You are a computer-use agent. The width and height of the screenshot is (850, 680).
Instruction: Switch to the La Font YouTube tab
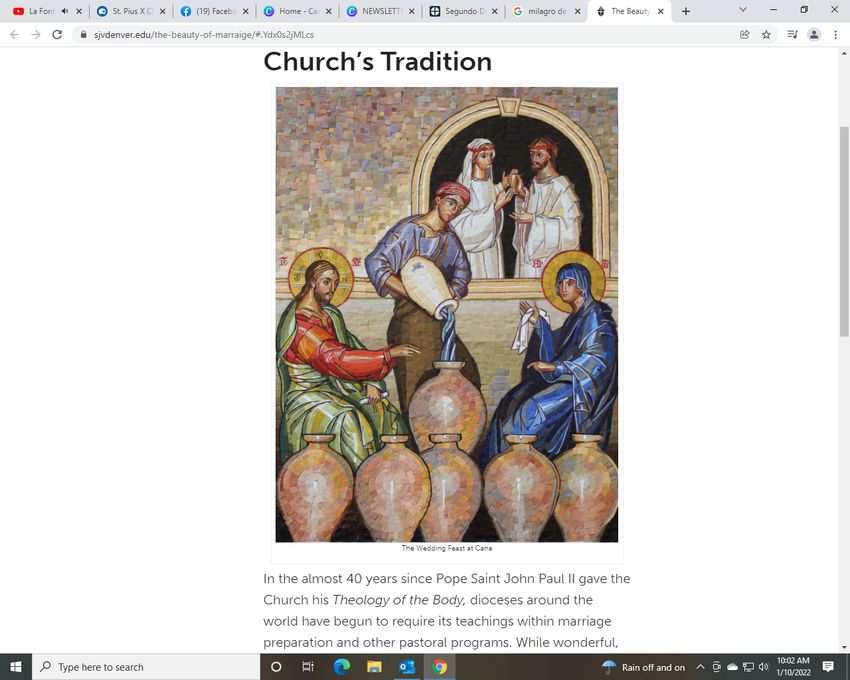[42, 11]
